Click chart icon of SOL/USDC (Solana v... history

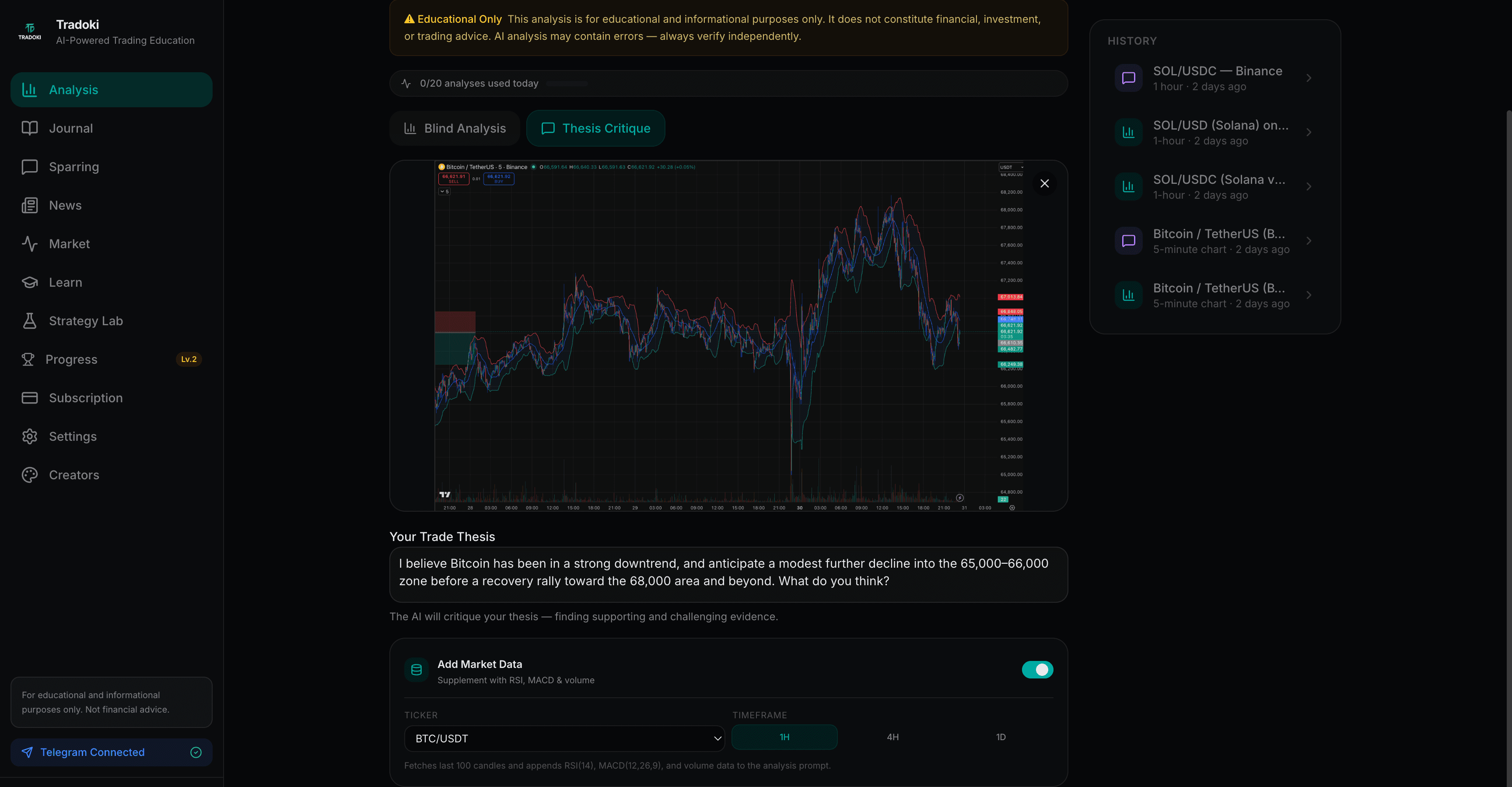coord(1128,187)
